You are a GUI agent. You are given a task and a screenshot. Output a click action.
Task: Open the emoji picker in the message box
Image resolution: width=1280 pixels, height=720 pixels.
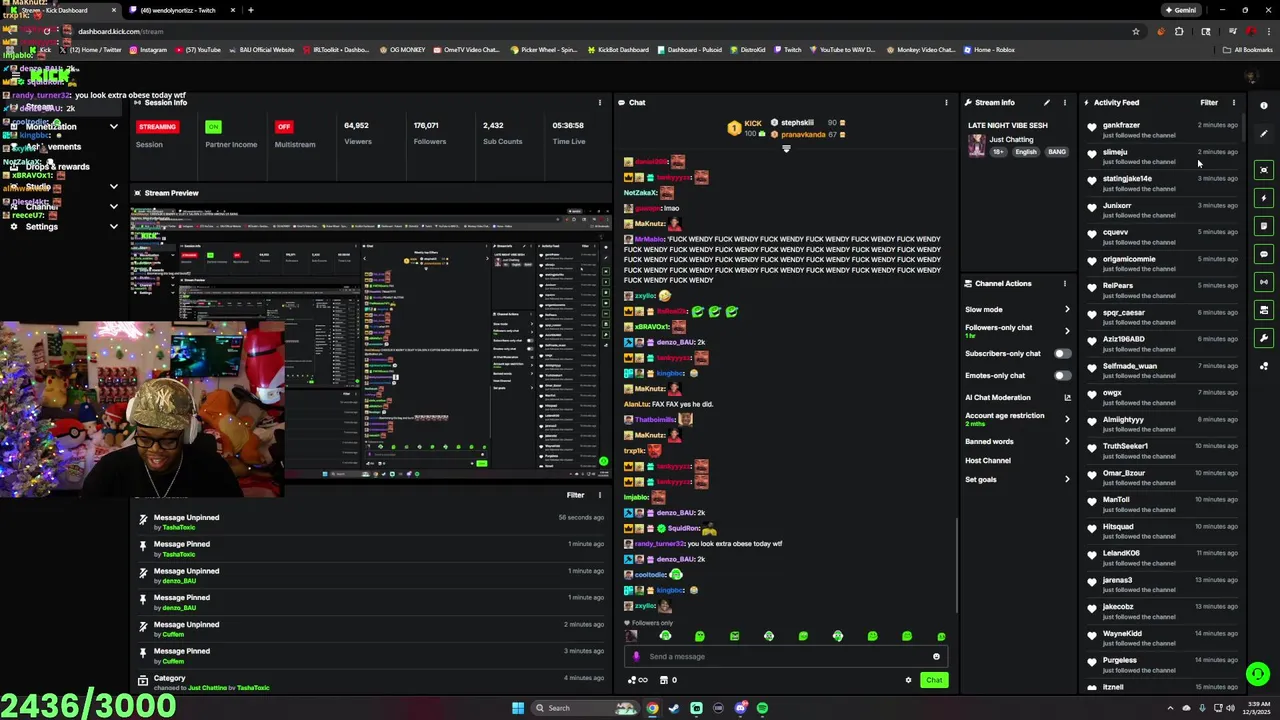(936, 657)
